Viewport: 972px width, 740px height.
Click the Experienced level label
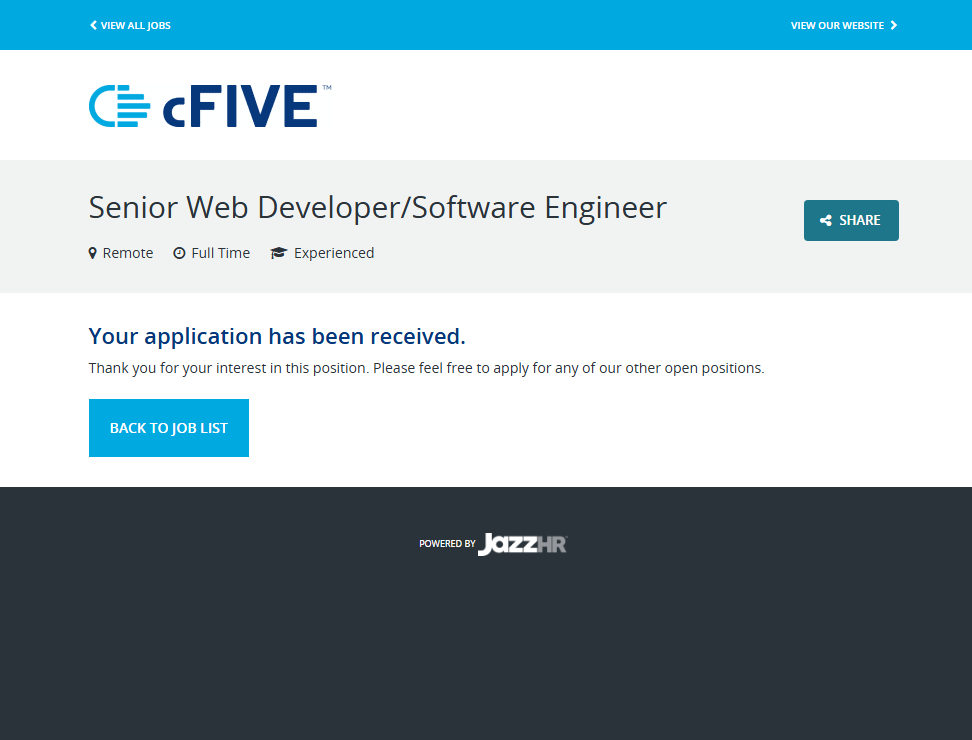[x=334, y=254]
